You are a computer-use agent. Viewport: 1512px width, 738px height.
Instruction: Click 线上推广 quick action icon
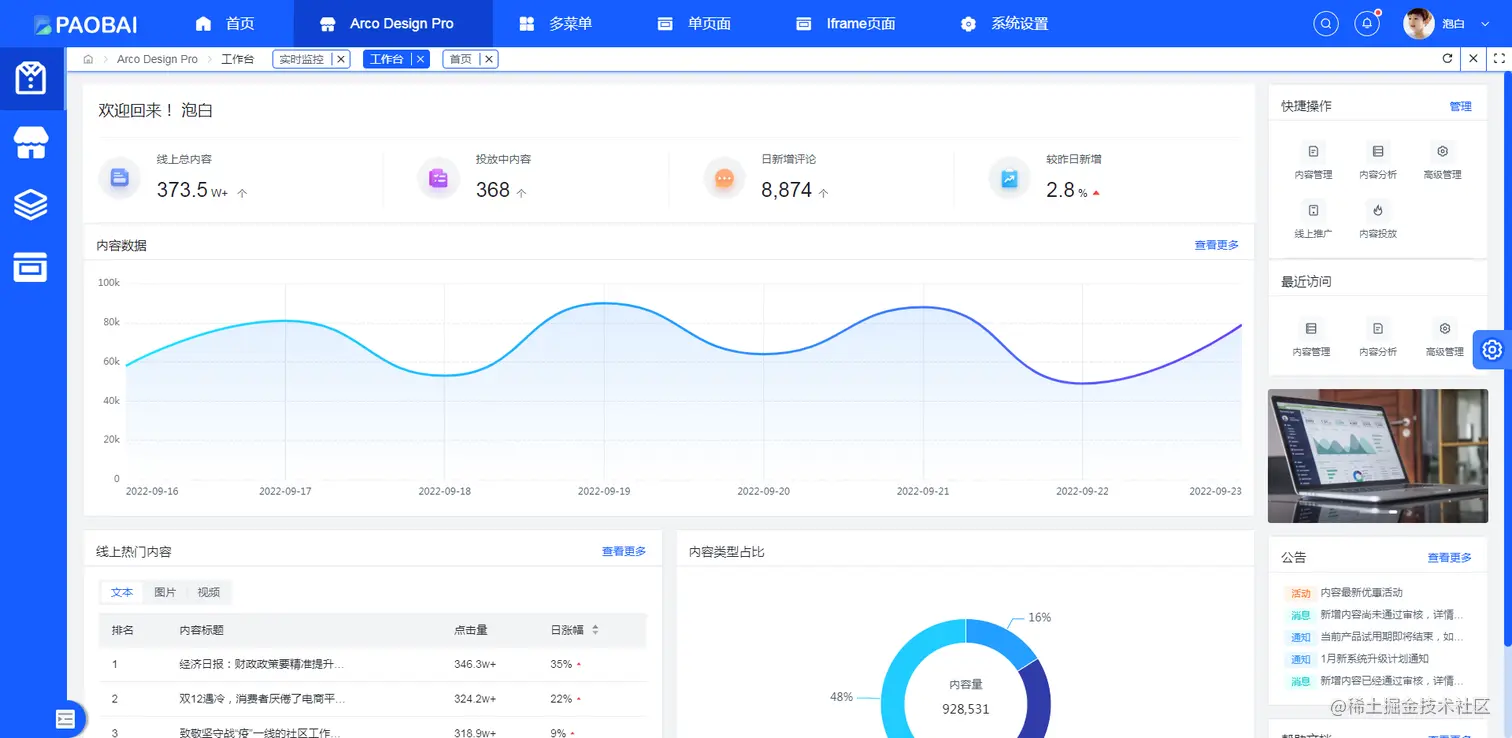tap(1313, 211)
